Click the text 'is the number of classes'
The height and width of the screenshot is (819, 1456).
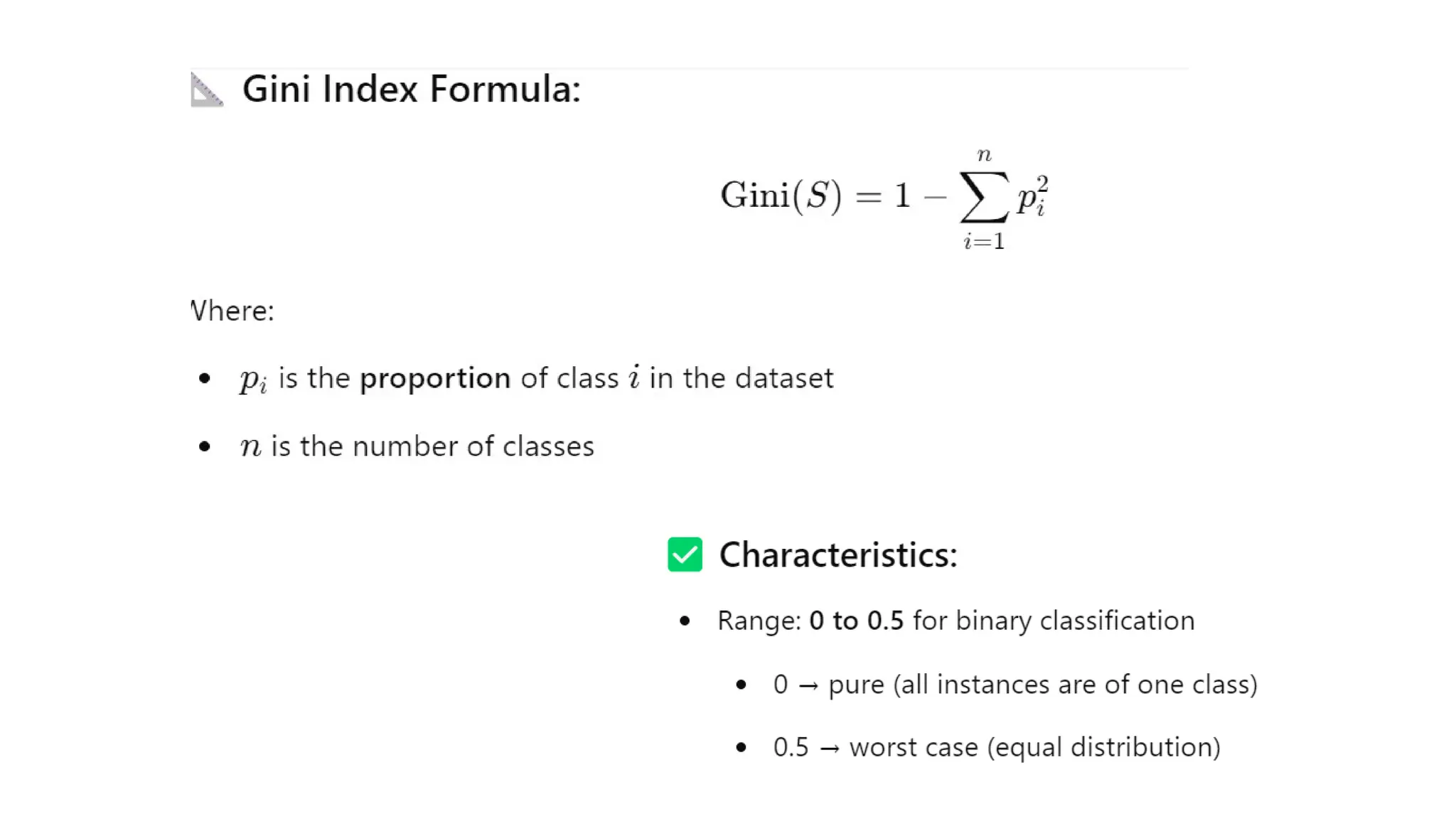(432, 446)
